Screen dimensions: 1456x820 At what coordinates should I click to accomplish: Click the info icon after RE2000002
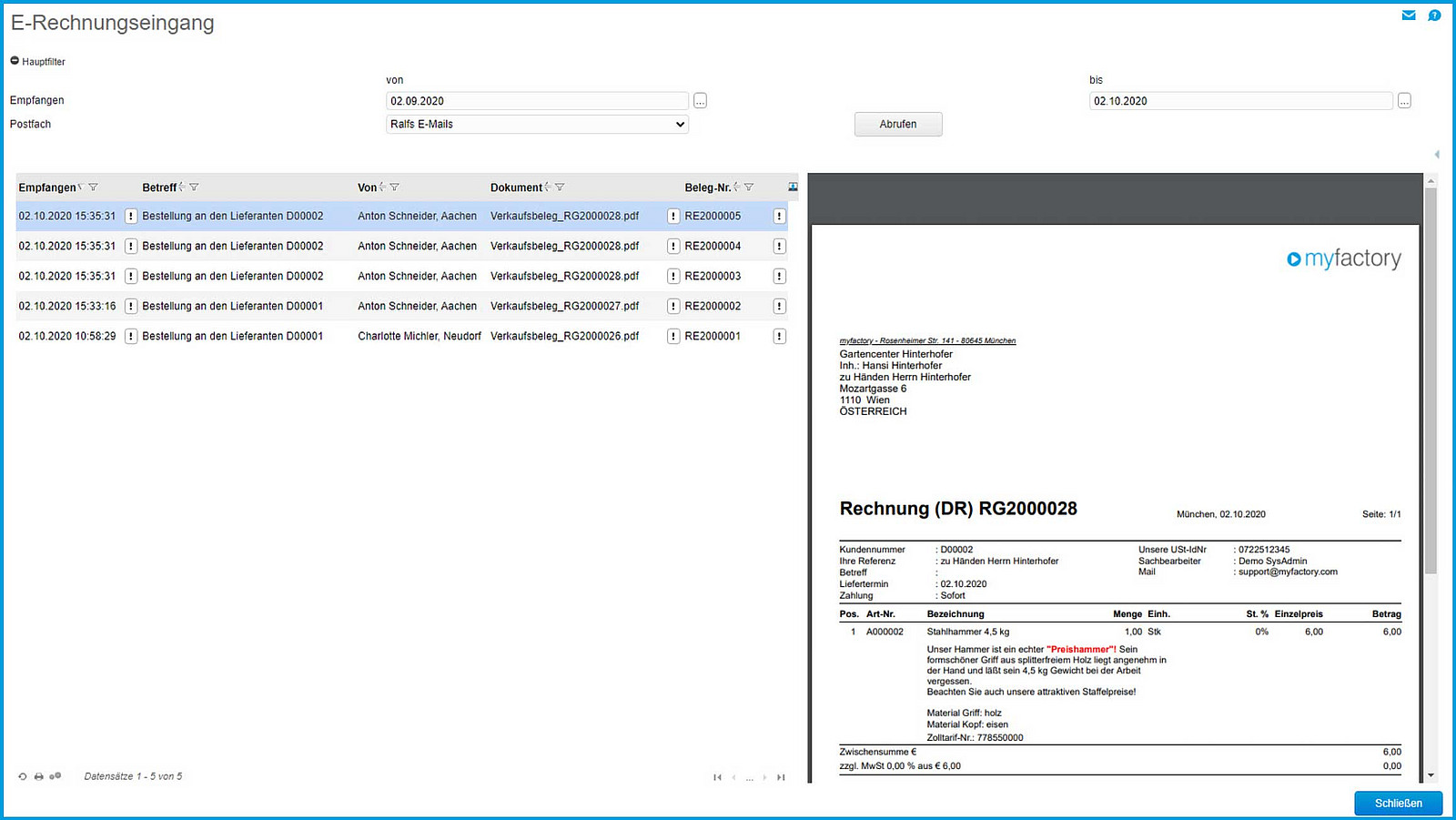pyautogui.click(x=780, y=307)
